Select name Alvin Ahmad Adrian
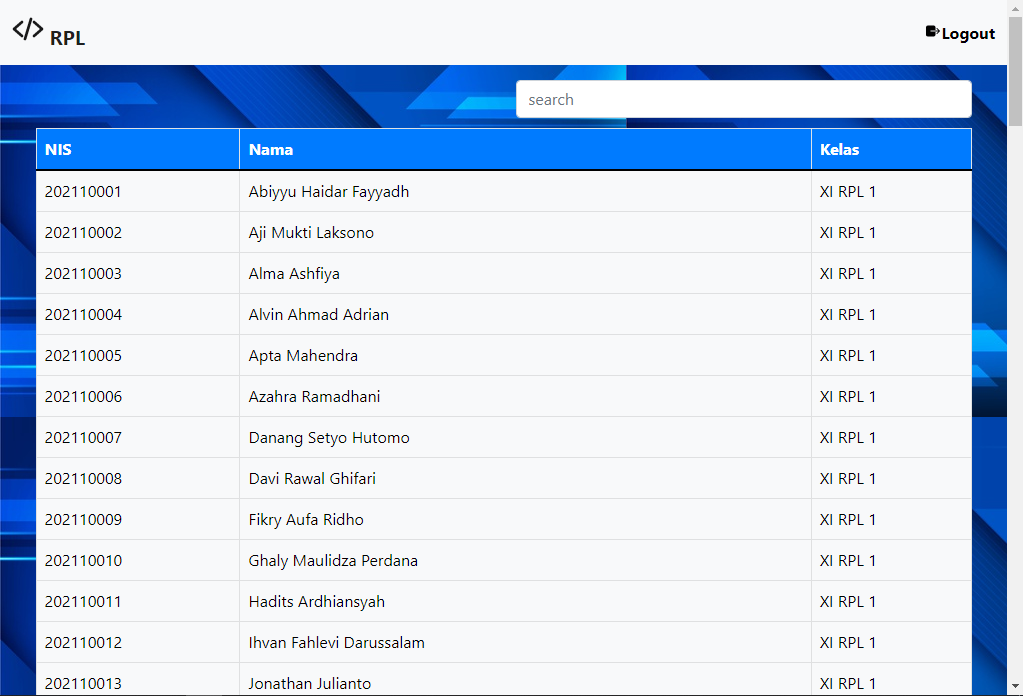 (318, 315)
